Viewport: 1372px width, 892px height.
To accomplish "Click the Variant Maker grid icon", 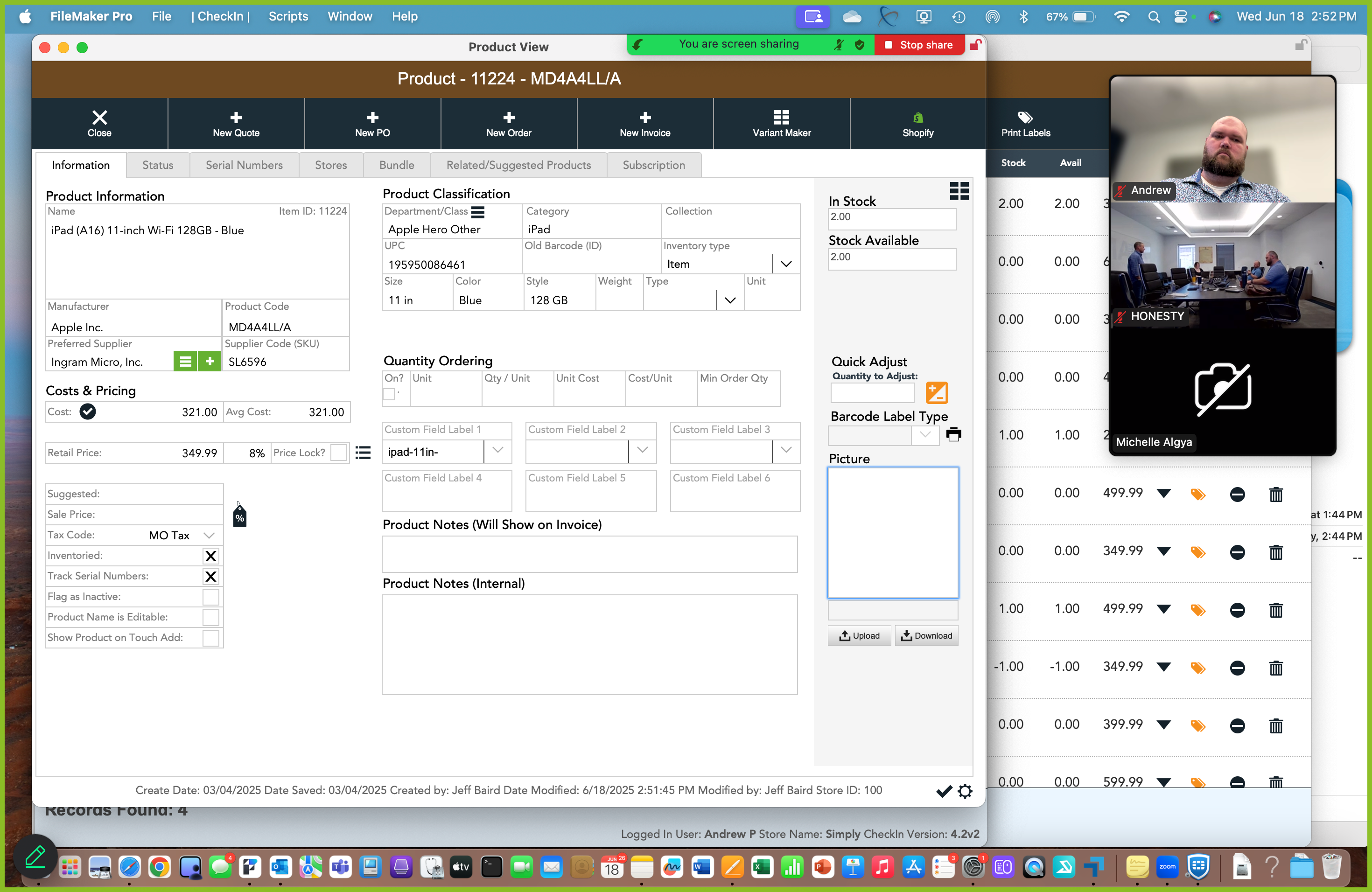I will pyautogui.click(x=781, y=118).
